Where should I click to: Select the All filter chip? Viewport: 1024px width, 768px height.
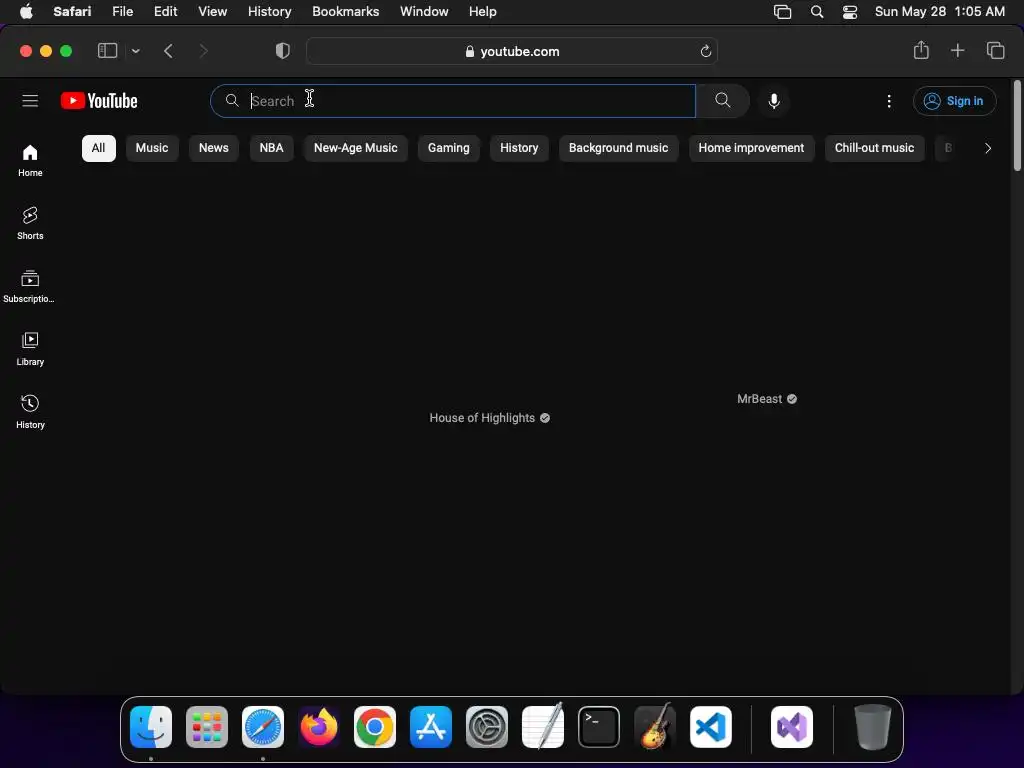pyautogui.click(x=99, y=148)
